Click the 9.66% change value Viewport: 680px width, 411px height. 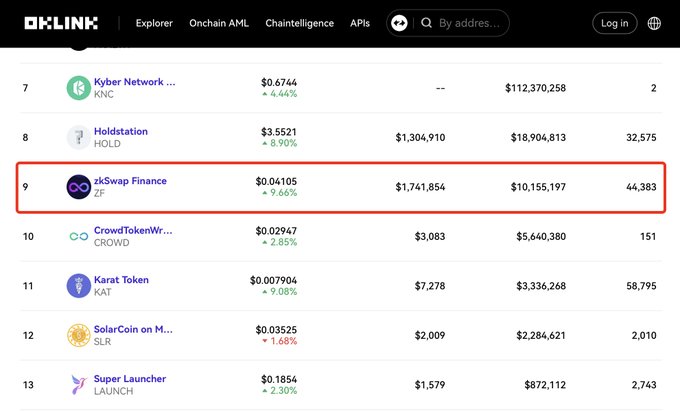pos(284,192)
